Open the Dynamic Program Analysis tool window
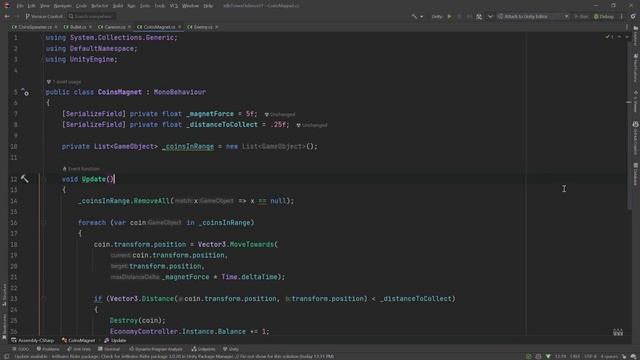Screen dimensions: 640x360 point(156,349)
